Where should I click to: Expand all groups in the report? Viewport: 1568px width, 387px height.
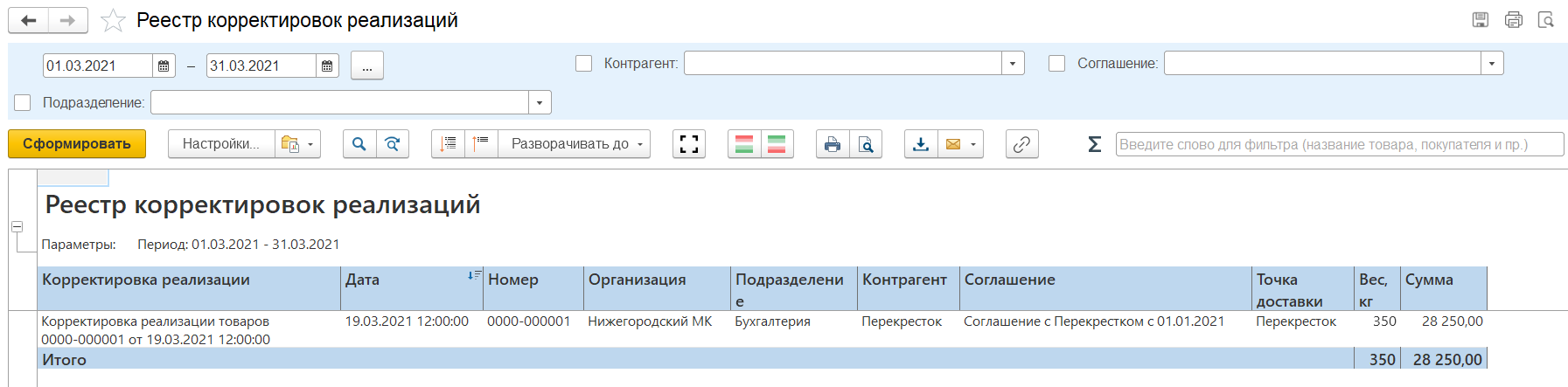(x=448, y=144)
